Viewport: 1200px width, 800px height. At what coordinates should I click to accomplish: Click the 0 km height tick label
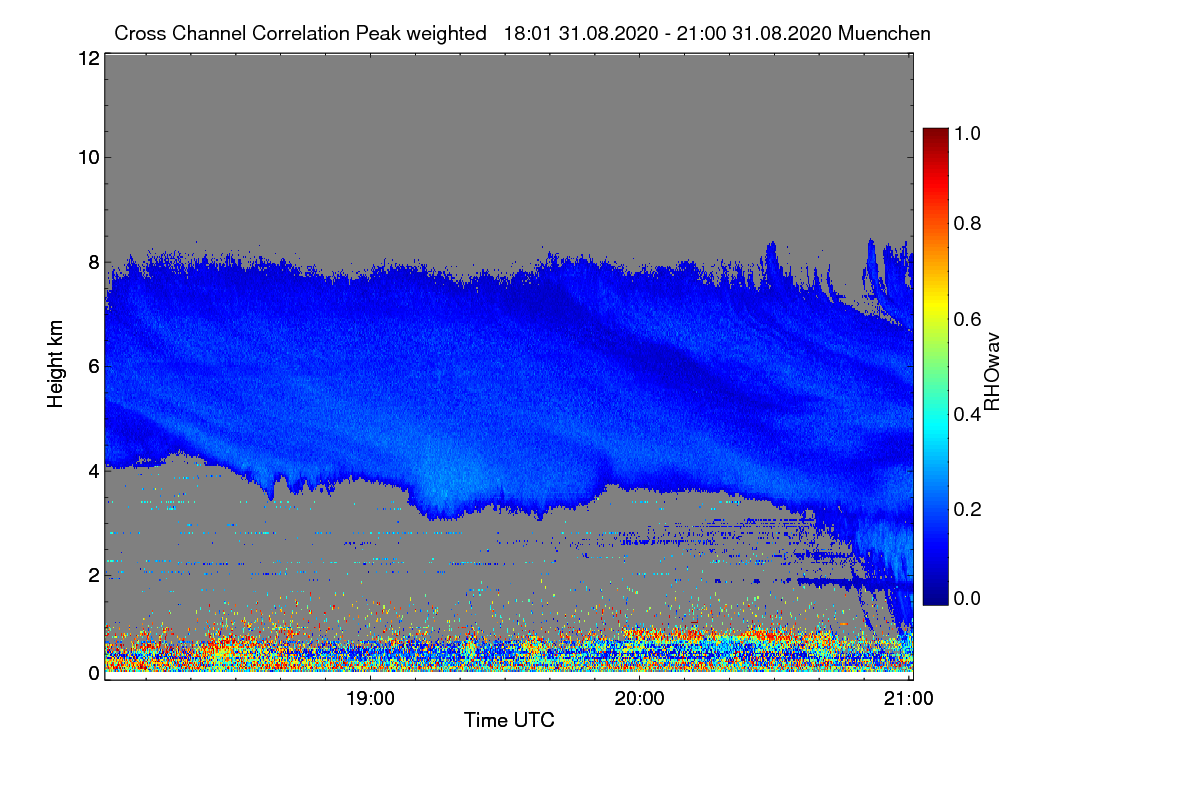click(x=93, y=673)
